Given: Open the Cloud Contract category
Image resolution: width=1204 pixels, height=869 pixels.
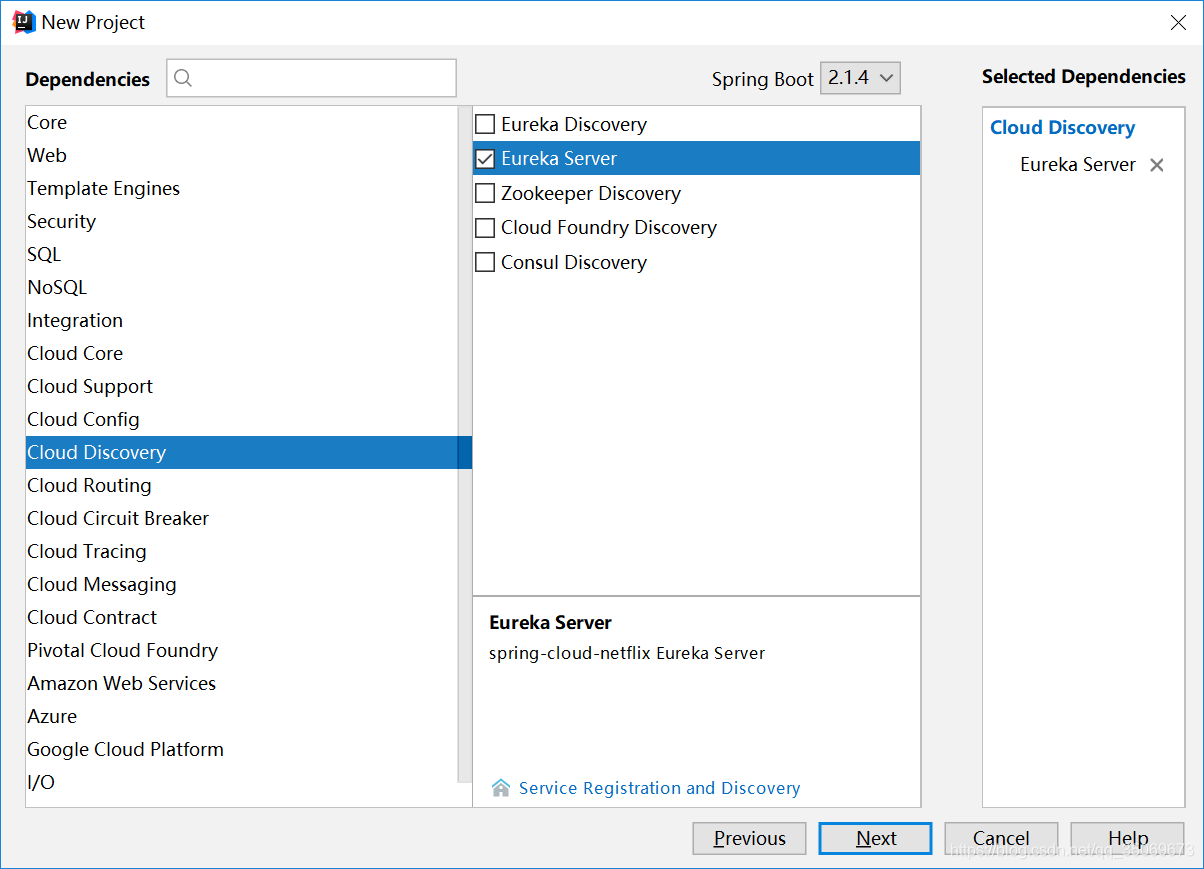Looking at the screenshot, I should pos(242,617).
